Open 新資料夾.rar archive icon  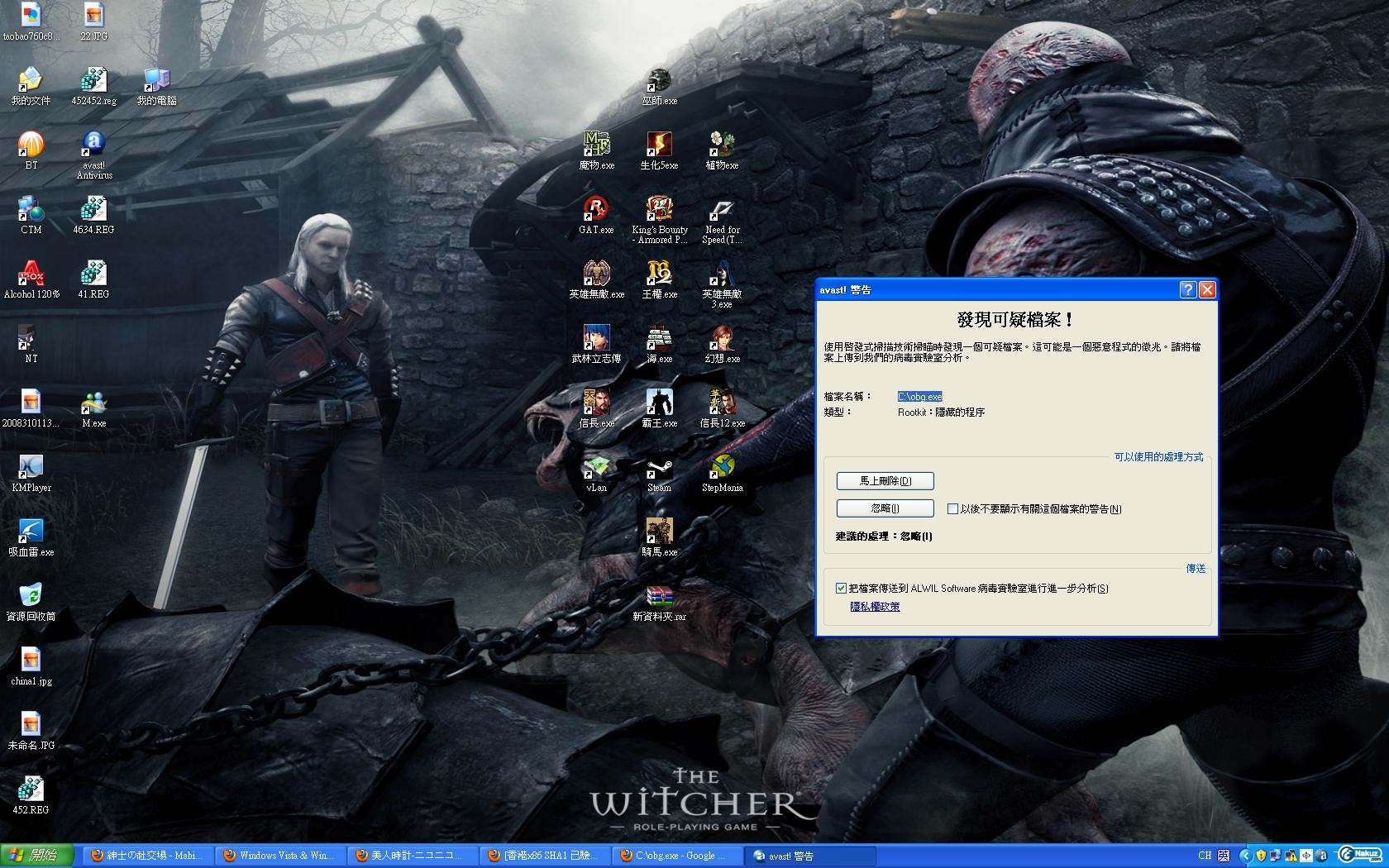pyautogui.click(x=659, y=602)
